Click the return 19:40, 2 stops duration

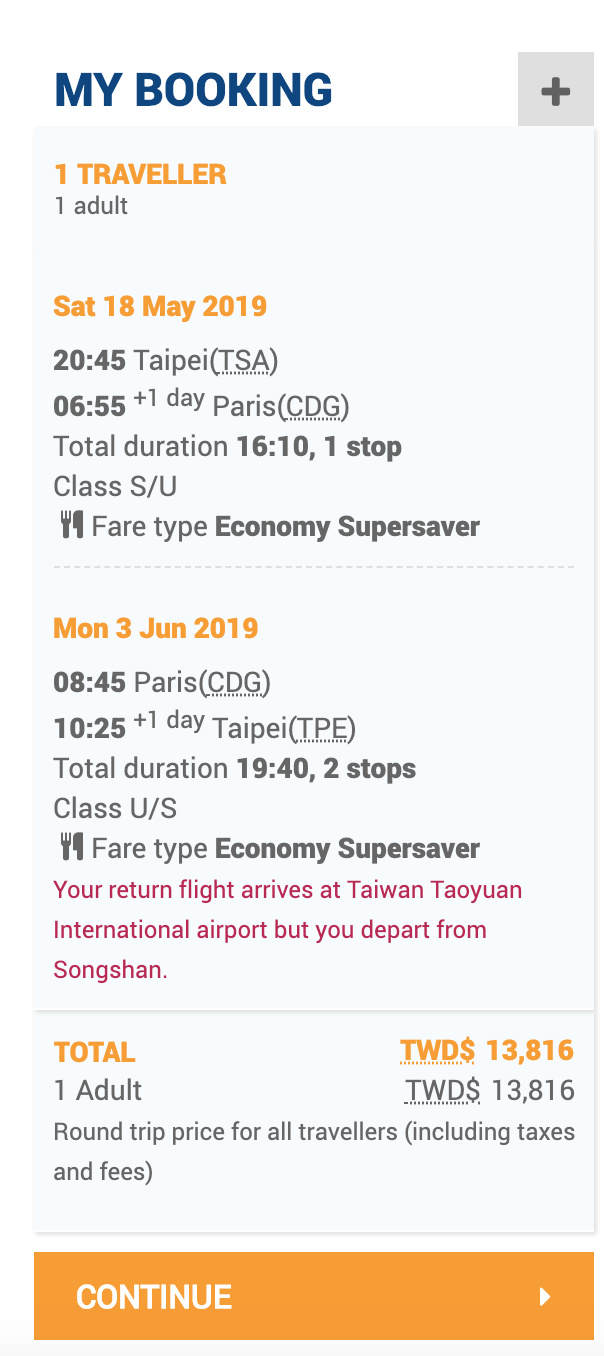click(326, 769)
